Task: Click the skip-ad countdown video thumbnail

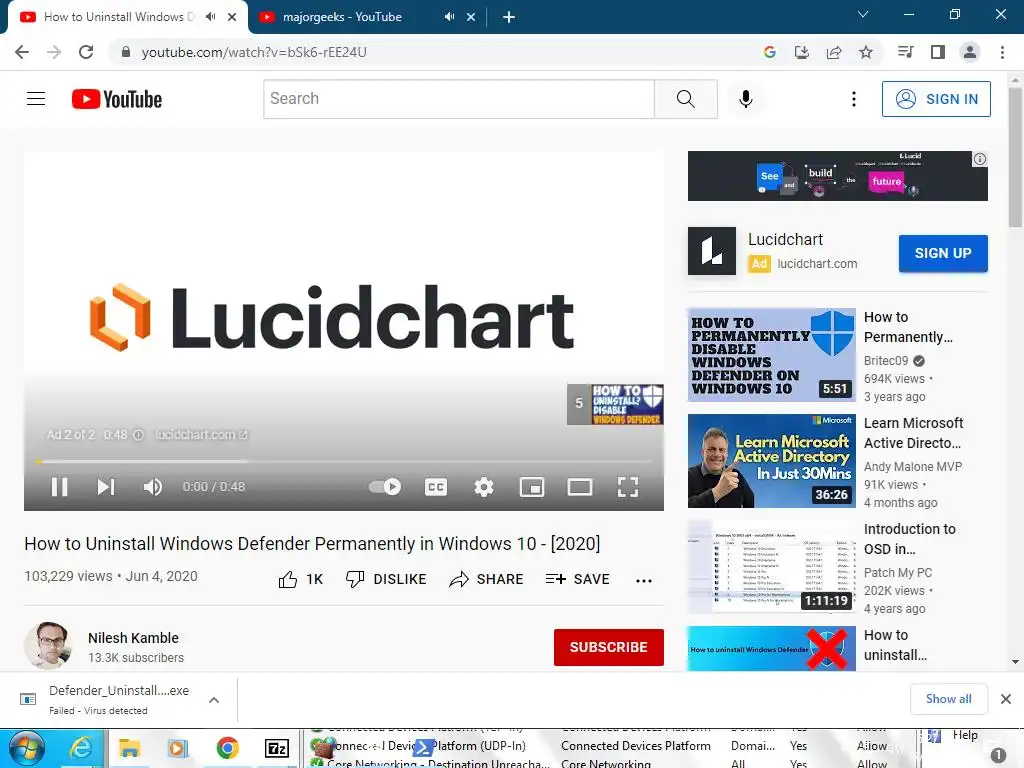Action: (616, 404)
